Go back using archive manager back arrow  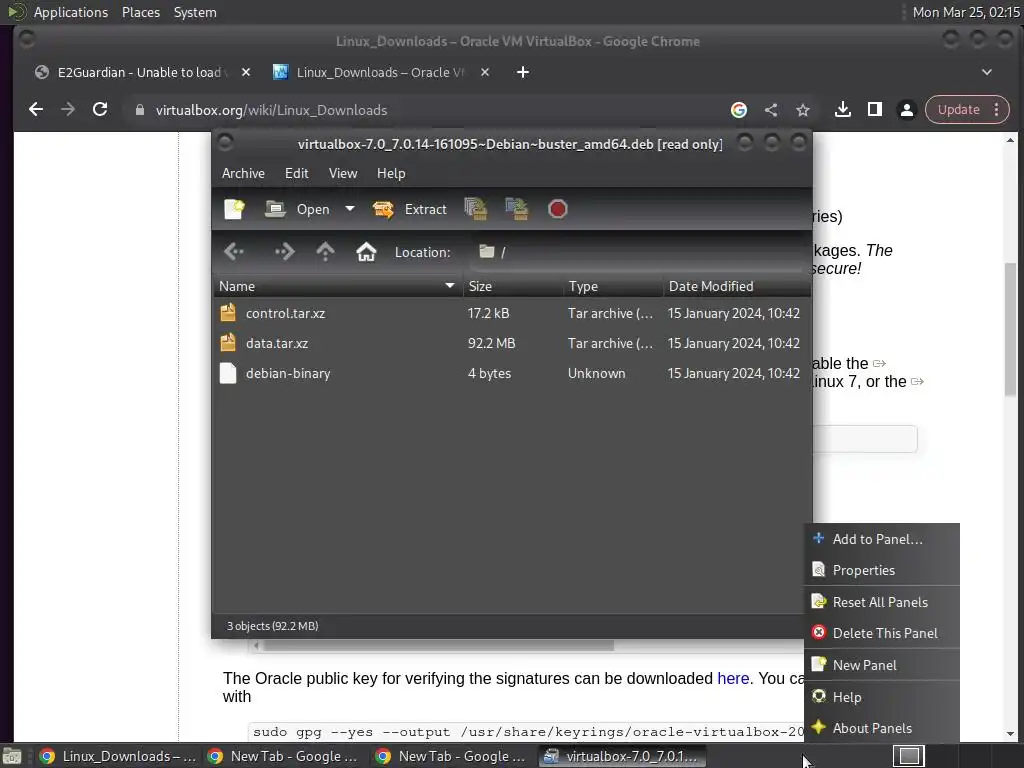(x=234, y=251)
